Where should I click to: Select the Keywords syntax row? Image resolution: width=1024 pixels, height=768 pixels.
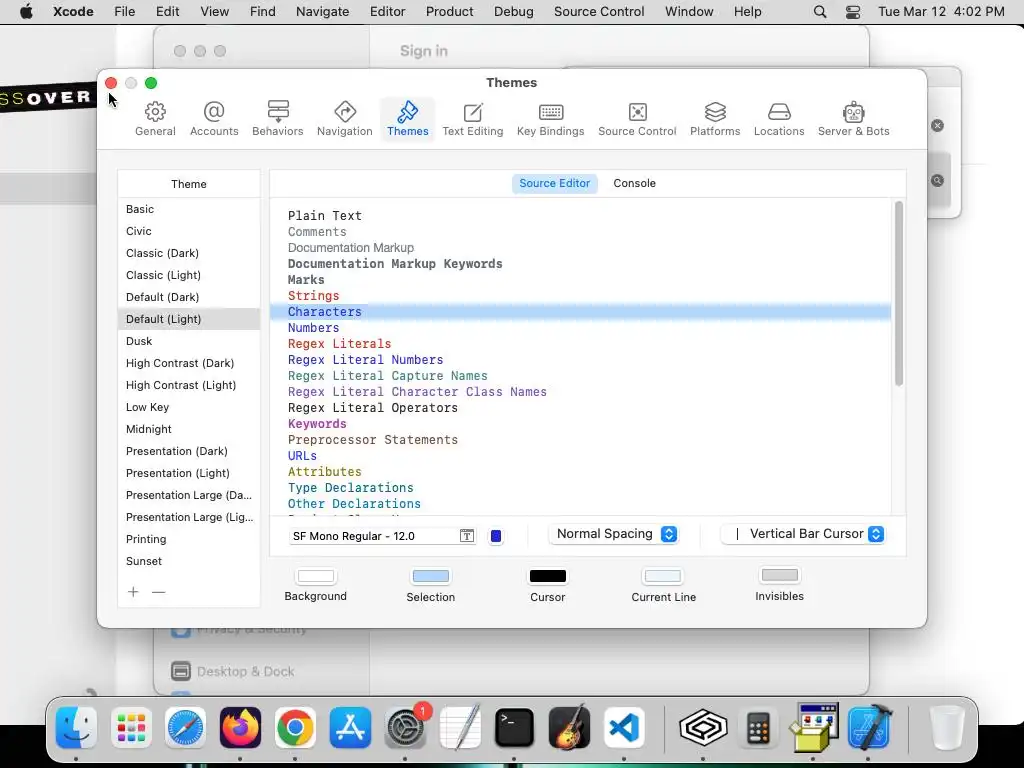tap(581, 424)
